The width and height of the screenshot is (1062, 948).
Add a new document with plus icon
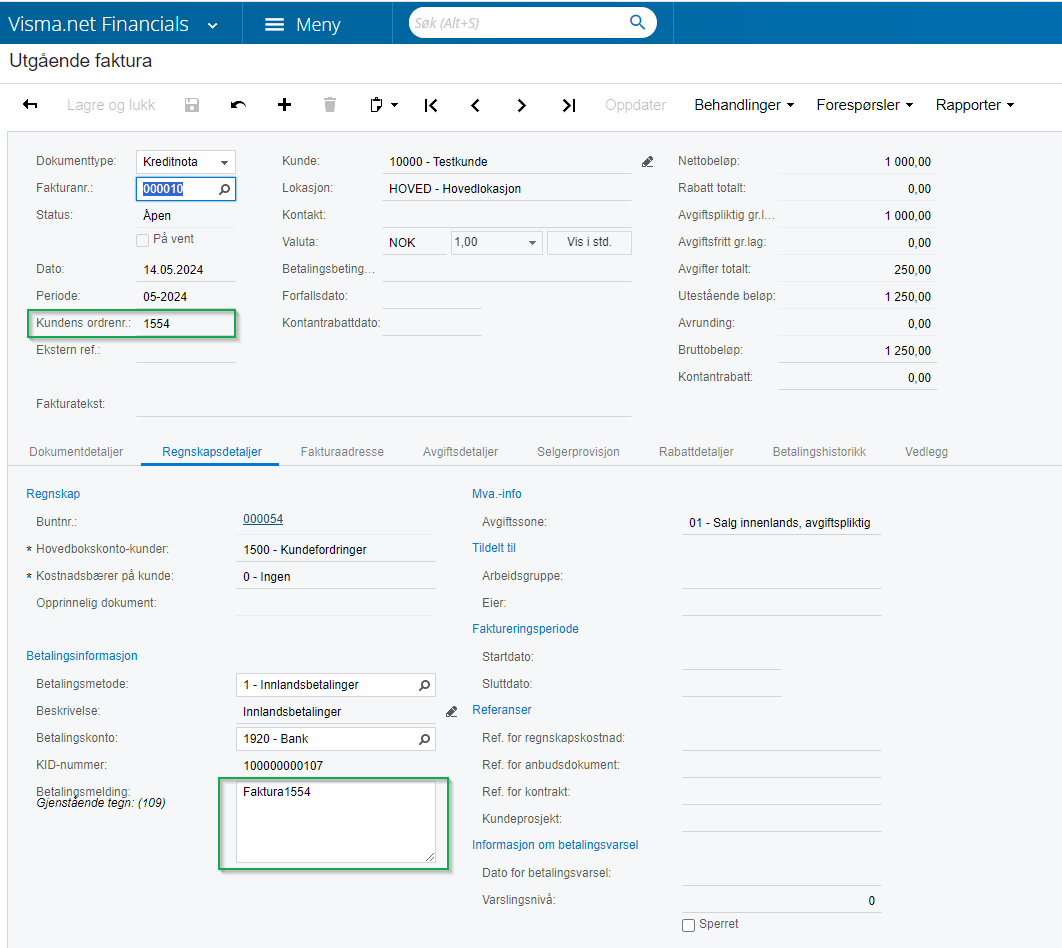[284, 105]
